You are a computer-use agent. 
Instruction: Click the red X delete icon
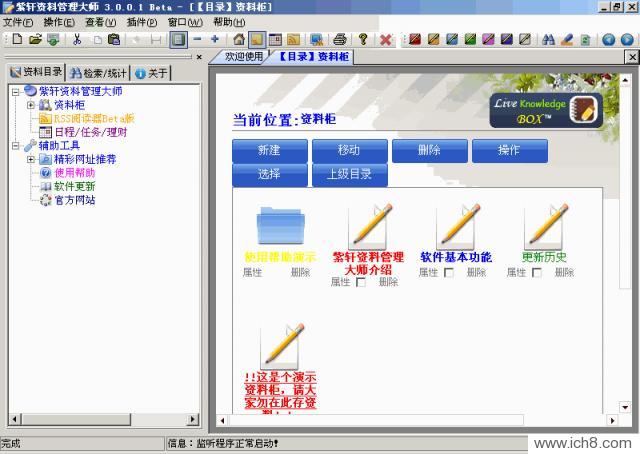tap(385, 40)
